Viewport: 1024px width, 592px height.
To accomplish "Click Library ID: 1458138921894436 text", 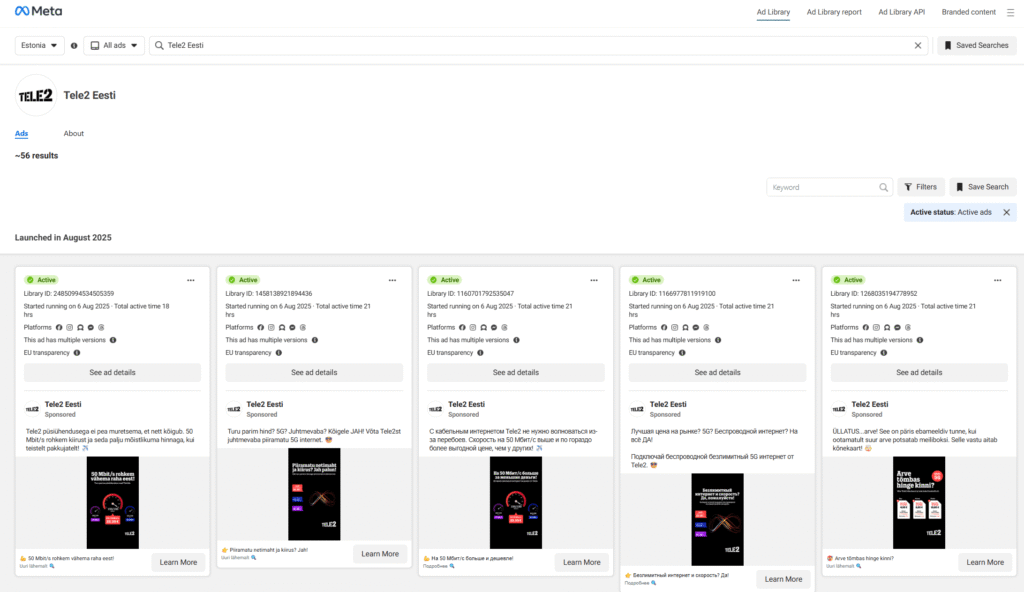I will tap(269, 294).
